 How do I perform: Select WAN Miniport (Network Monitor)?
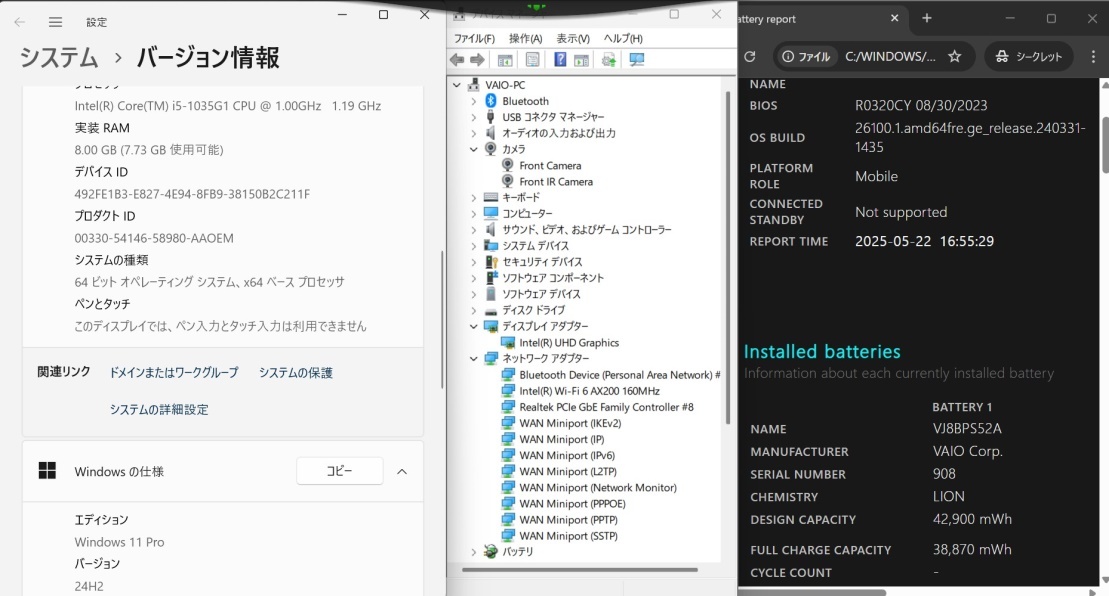pyautogui.click(x=598, y=488)
